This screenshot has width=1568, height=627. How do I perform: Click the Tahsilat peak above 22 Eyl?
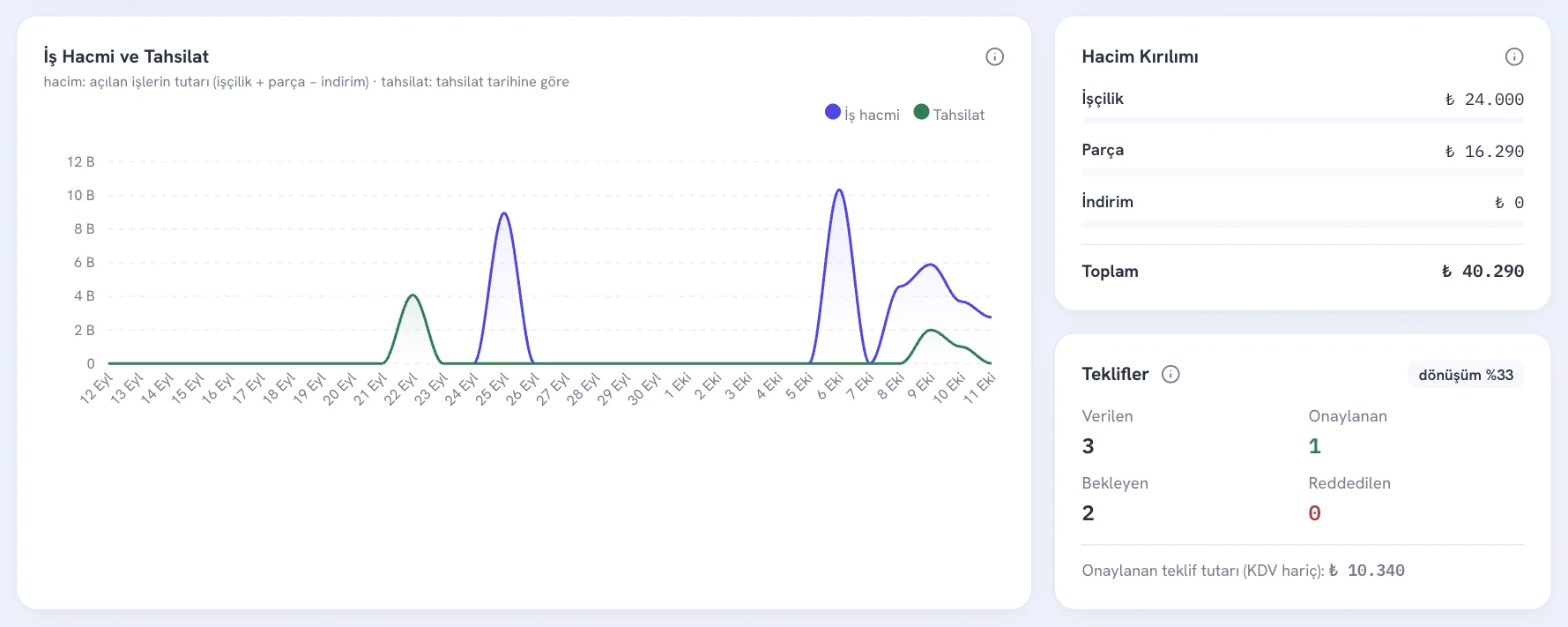[x=412, y=295]
